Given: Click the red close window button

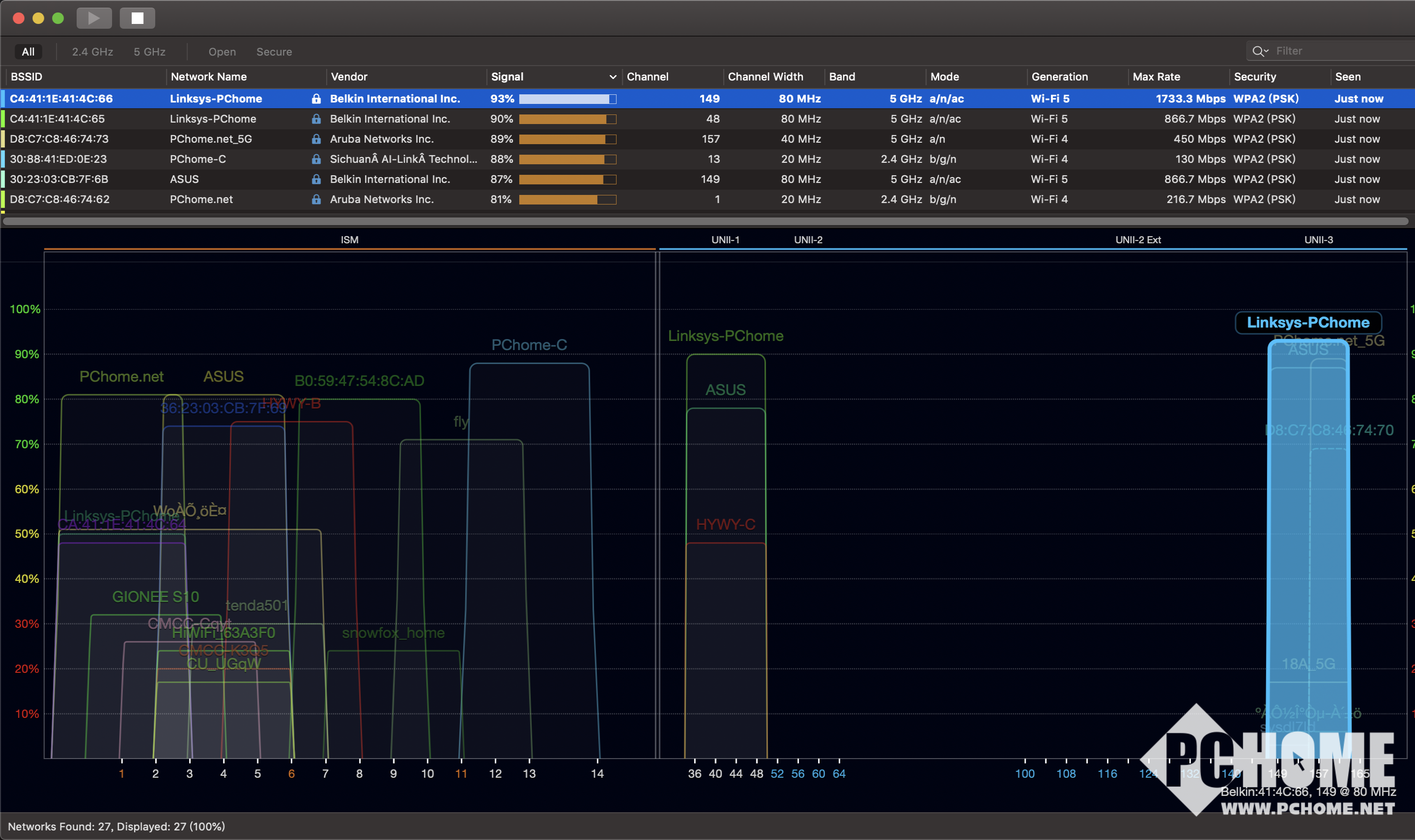Looking at the screenshot, I should (19, 18).
